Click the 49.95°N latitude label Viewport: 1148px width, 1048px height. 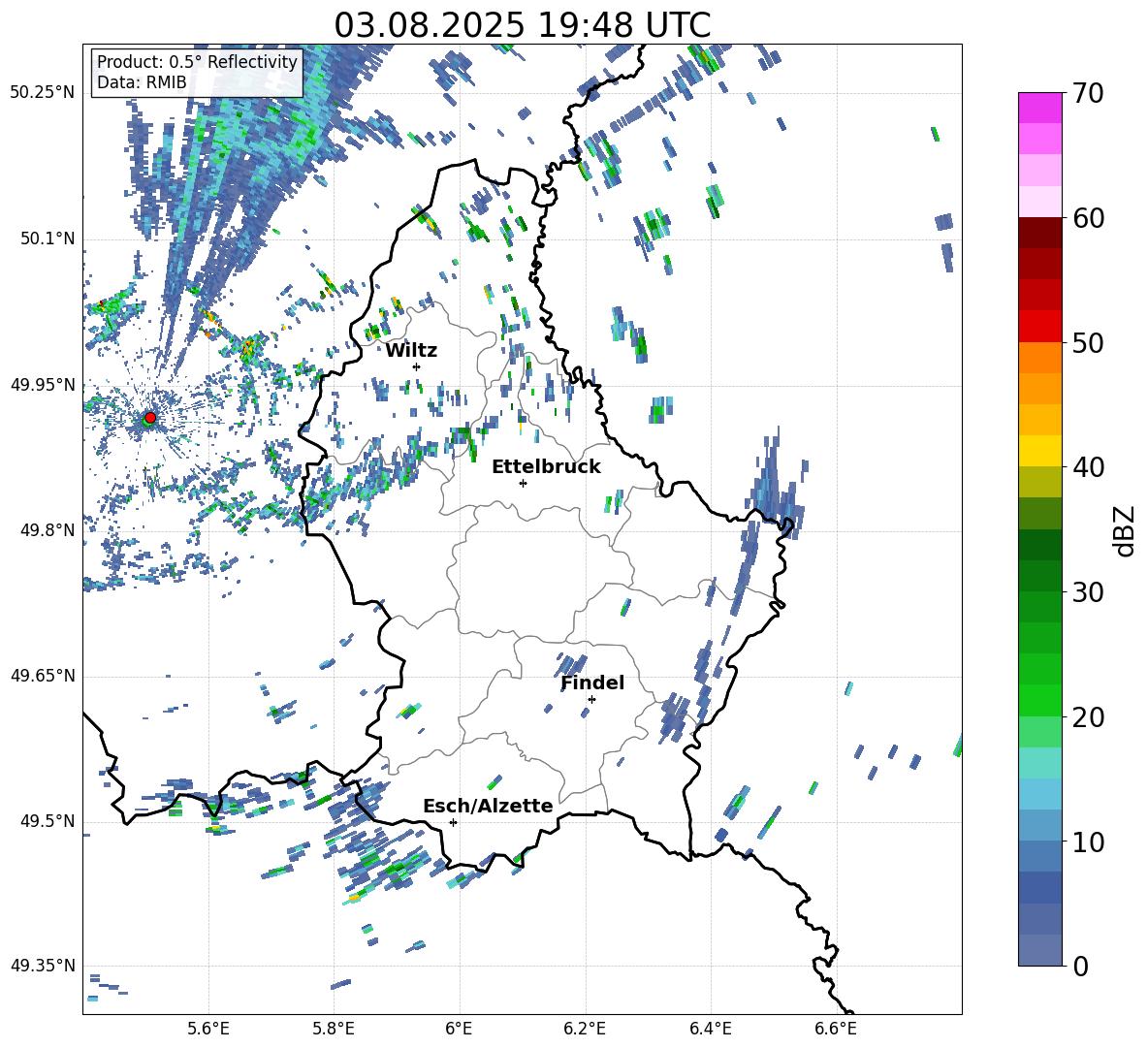pyautogui.click(x=43, y=384)
